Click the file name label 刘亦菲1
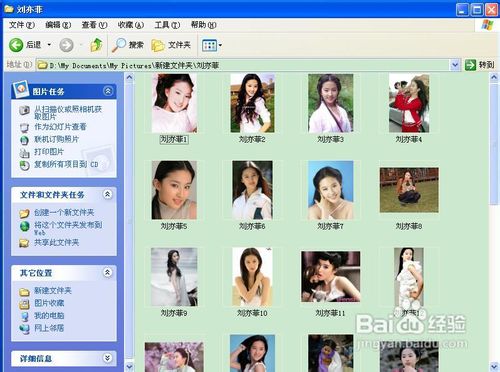Image resolution: width=500 pixels, height=372 pixels. pos(174,139)
